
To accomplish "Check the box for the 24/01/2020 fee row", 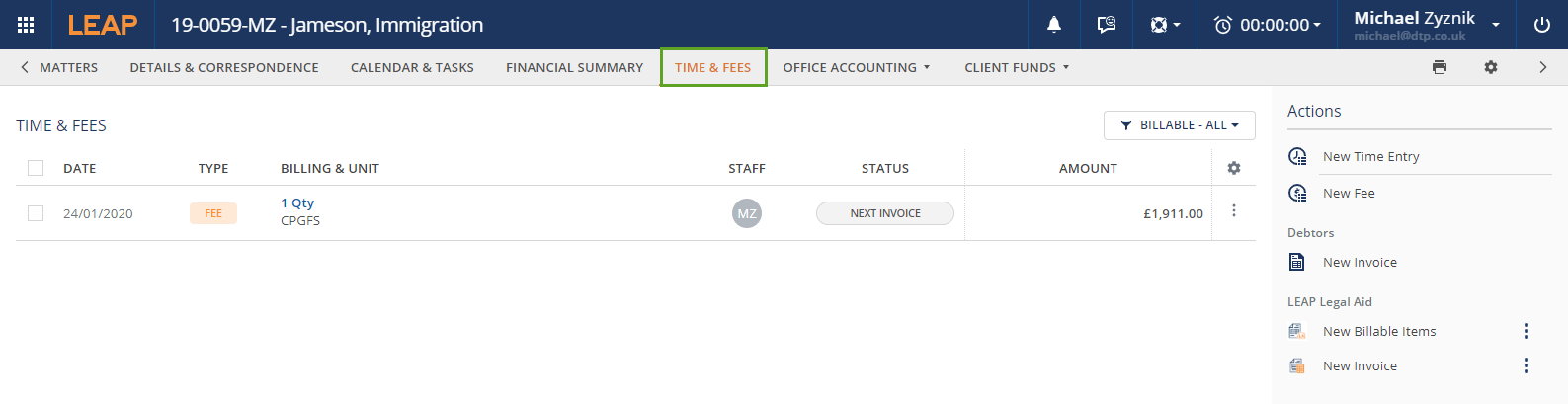I will pos(36,213).
